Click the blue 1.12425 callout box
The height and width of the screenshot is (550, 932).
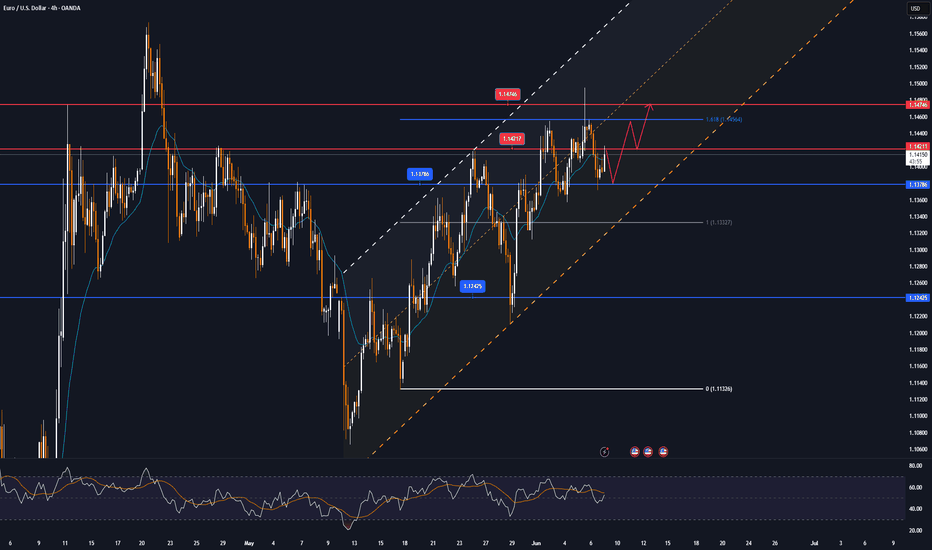point(473,287)
